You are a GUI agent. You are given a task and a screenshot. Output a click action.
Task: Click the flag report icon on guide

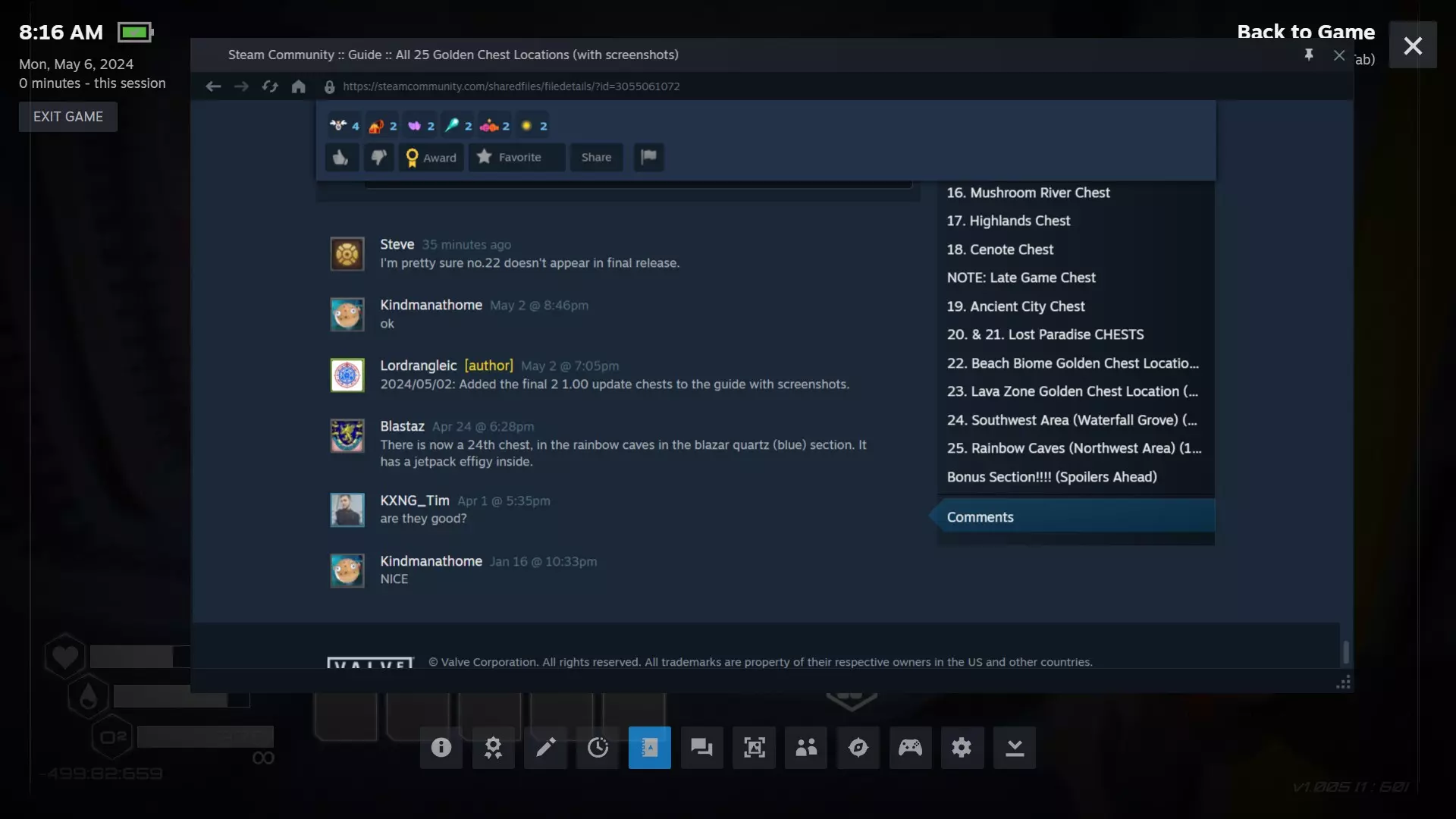tap(648, 157)
